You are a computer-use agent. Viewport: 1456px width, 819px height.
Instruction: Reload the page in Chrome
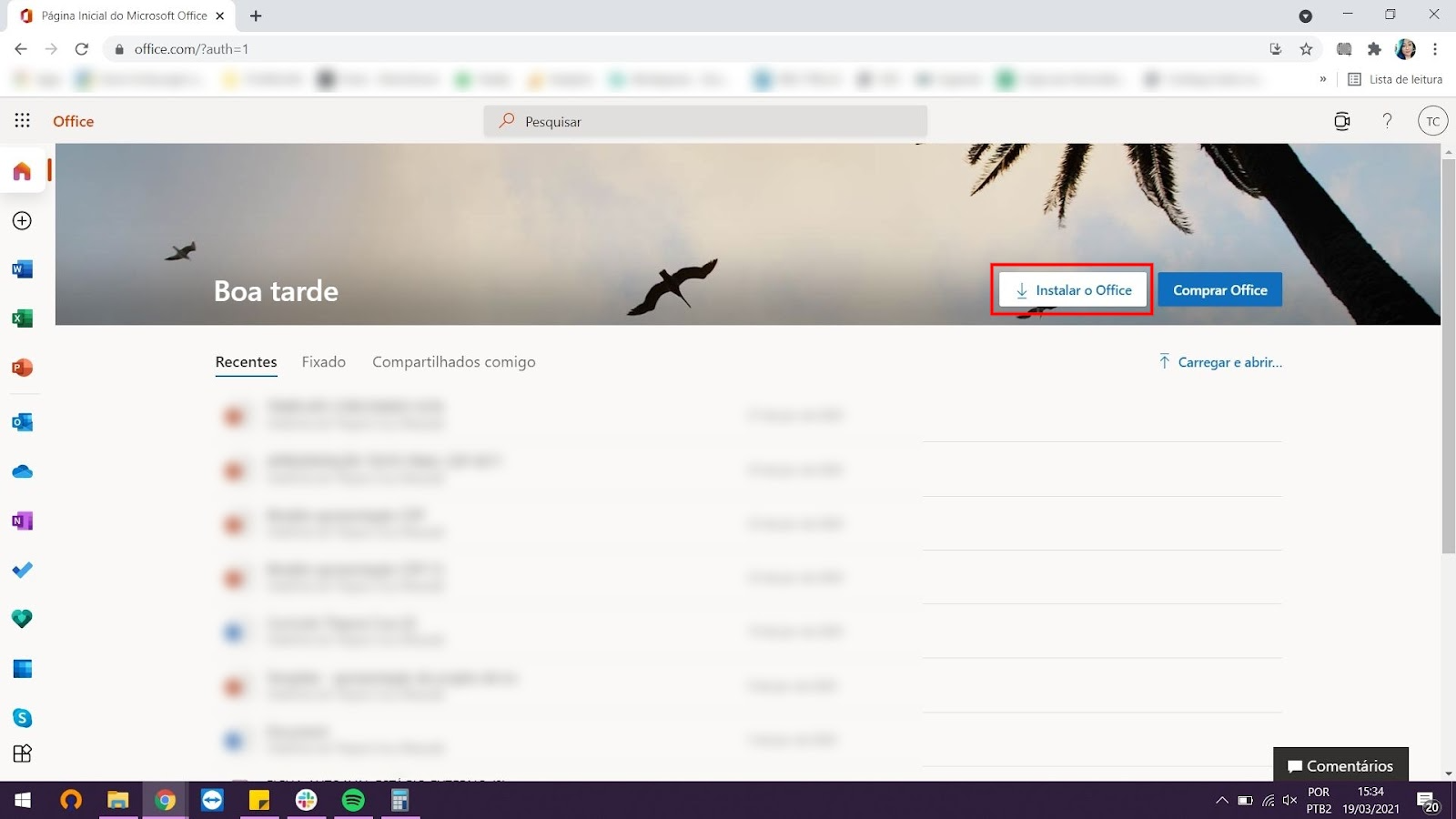pos(82,49)
